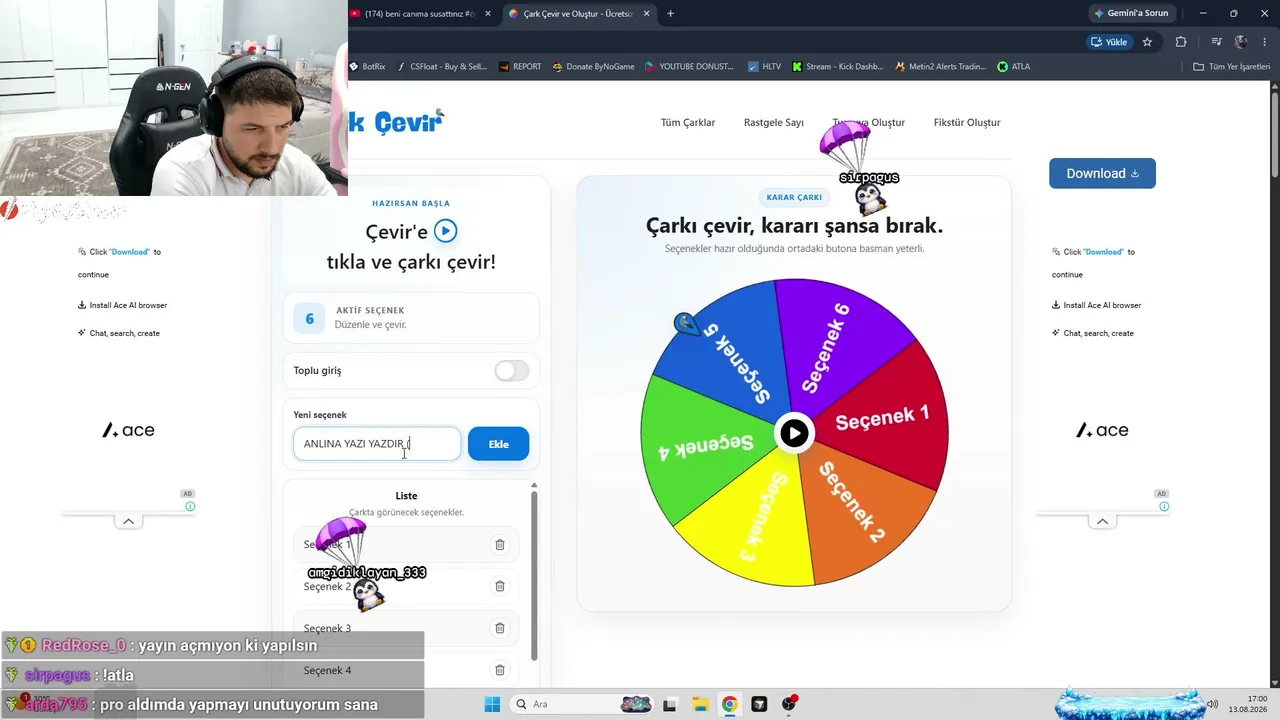Open the OBS Studio taskbar icon
The image size is (1280, 720).
790,705
